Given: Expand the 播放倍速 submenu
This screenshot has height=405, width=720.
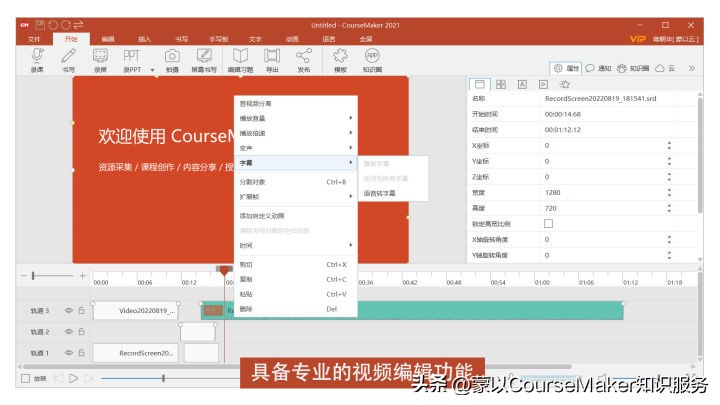Looking at the screenshot, I should point(296,133).
